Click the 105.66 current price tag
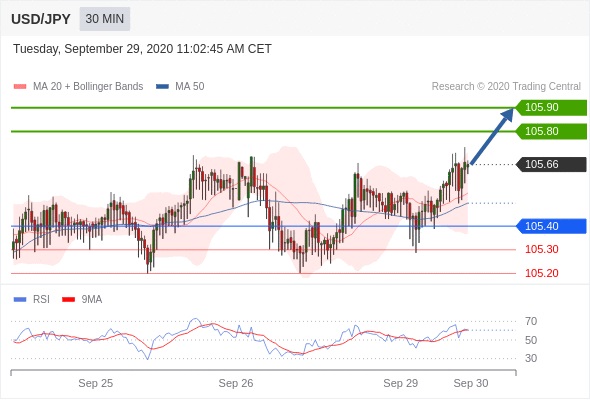This screenshot has width=590, height=400. pos(551,164)
